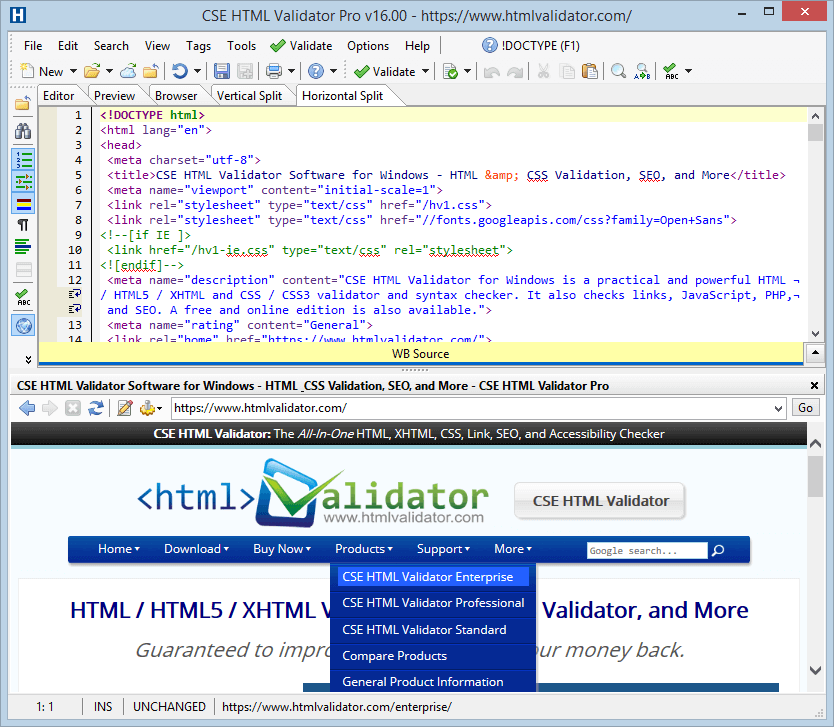The image size is (834, 727).
Task: Switch to the Browser tab
Action: click(176, 96)
